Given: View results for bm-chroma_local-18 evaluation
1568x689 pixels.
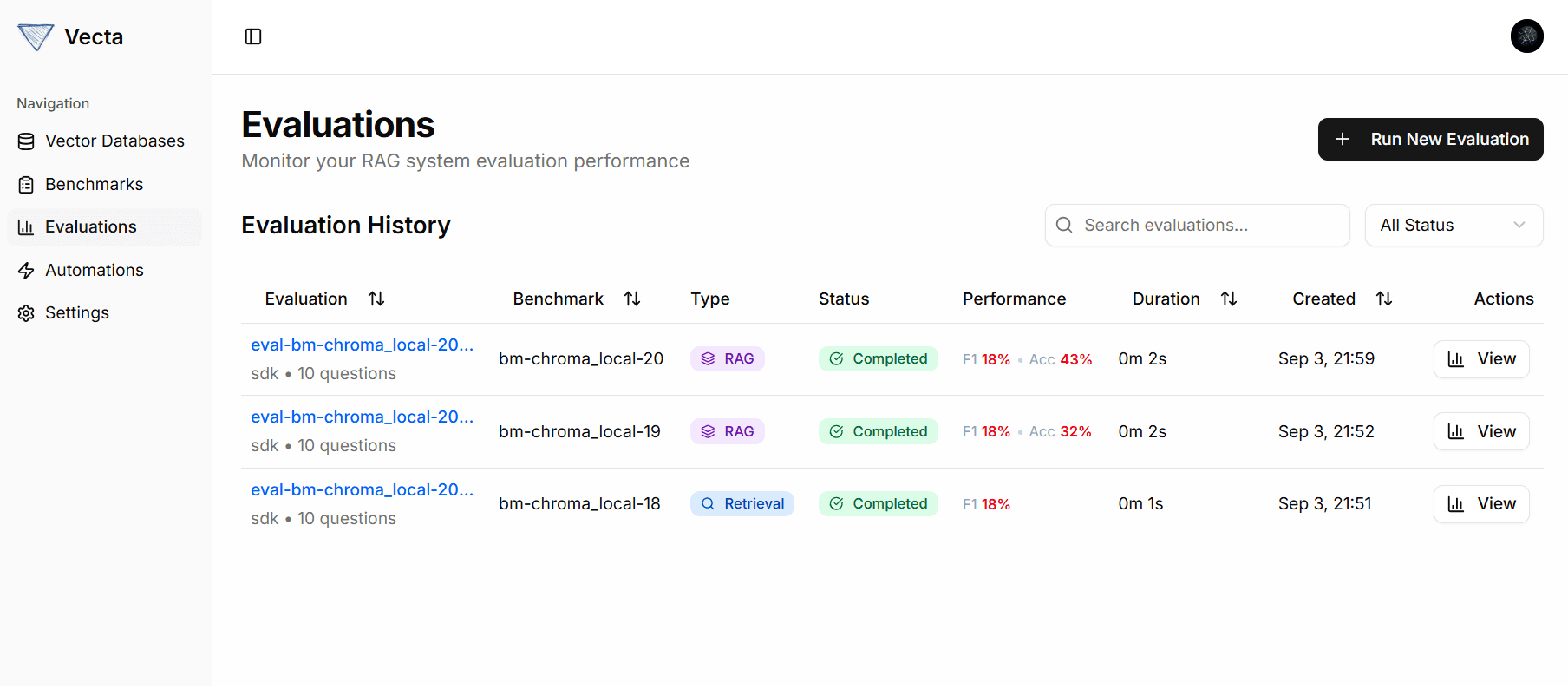Looking at the screenshot, I should (1481, 504).
